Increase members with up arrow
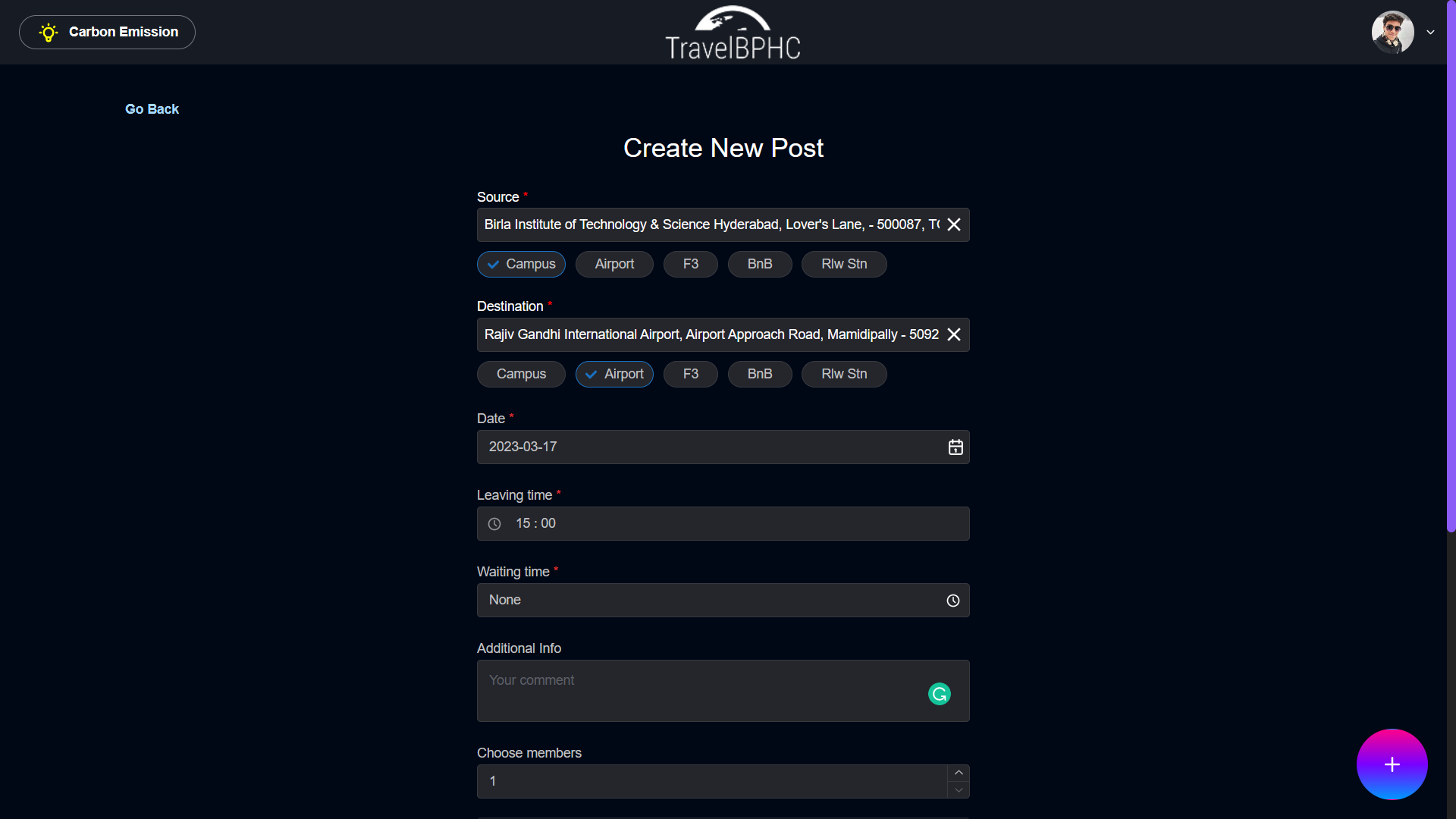This screenshot has width=1456, height=819. (959, 773)
